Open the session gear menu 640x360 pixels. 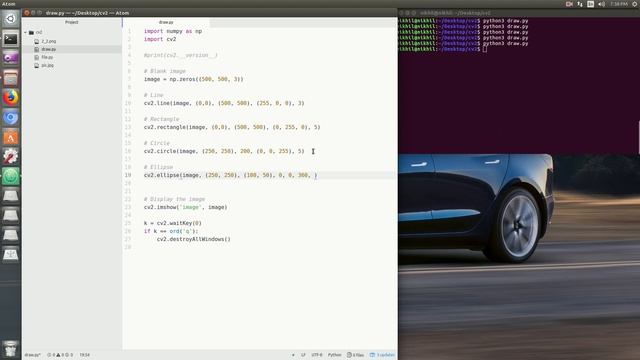click(x=635, y=4)
